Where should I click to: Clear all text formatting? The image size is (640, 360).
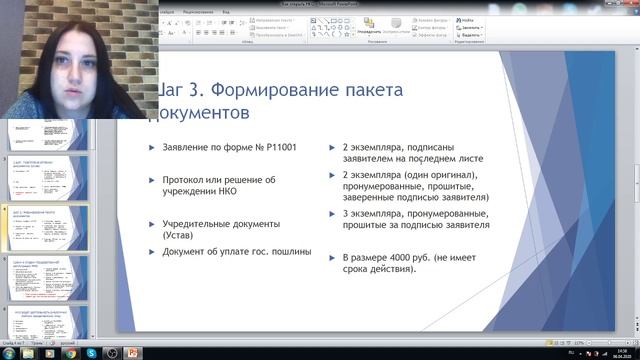click(x=187, y=23)
